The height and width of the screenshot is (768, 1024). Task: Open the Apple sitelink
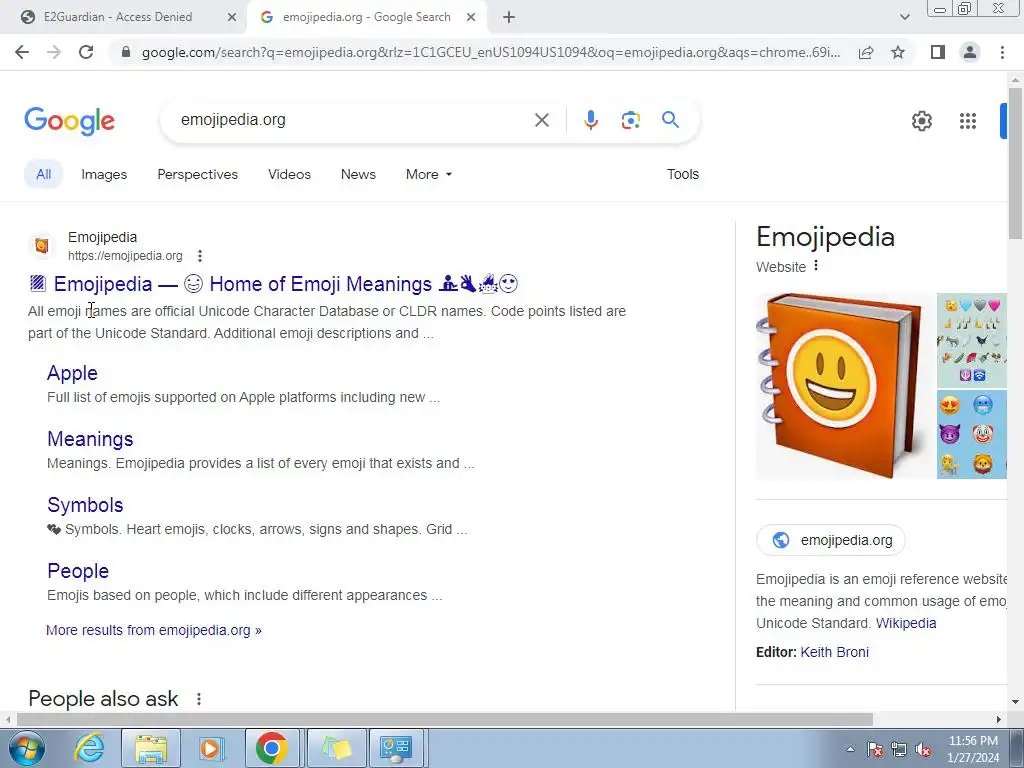coord(72,373)
